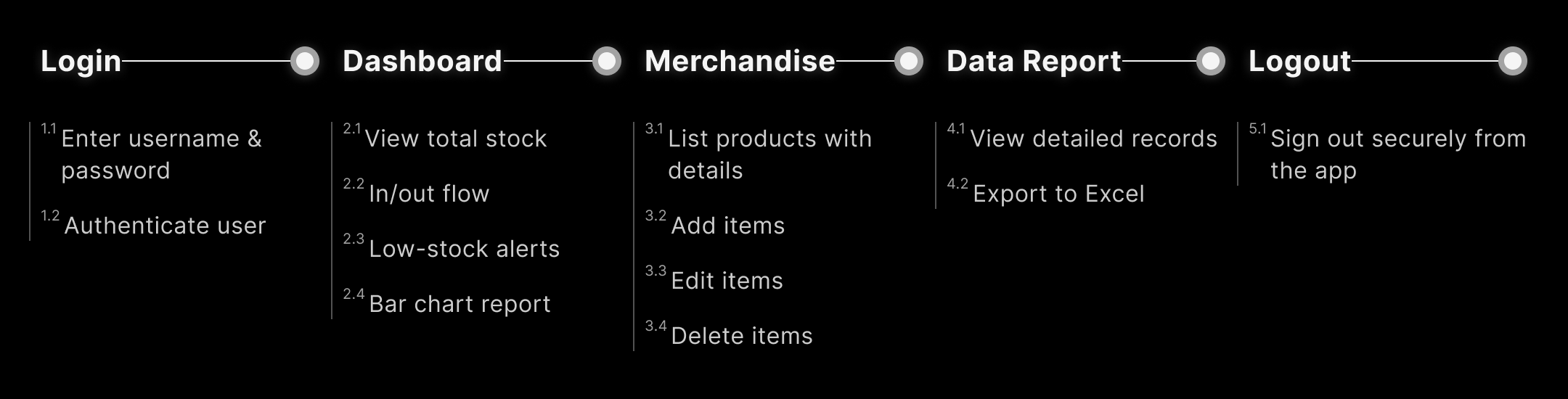Click 'Enter username & password' step
The width and height of the screenshot is (1568, 399).
point(161,154)
